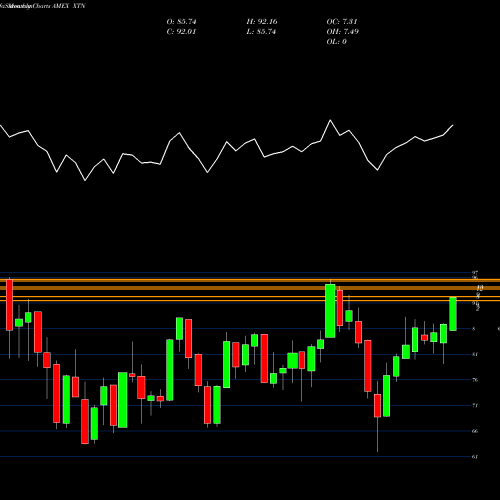Click the 71 price axis label
This screenshot has height=500, width=500.
(475, 405)
